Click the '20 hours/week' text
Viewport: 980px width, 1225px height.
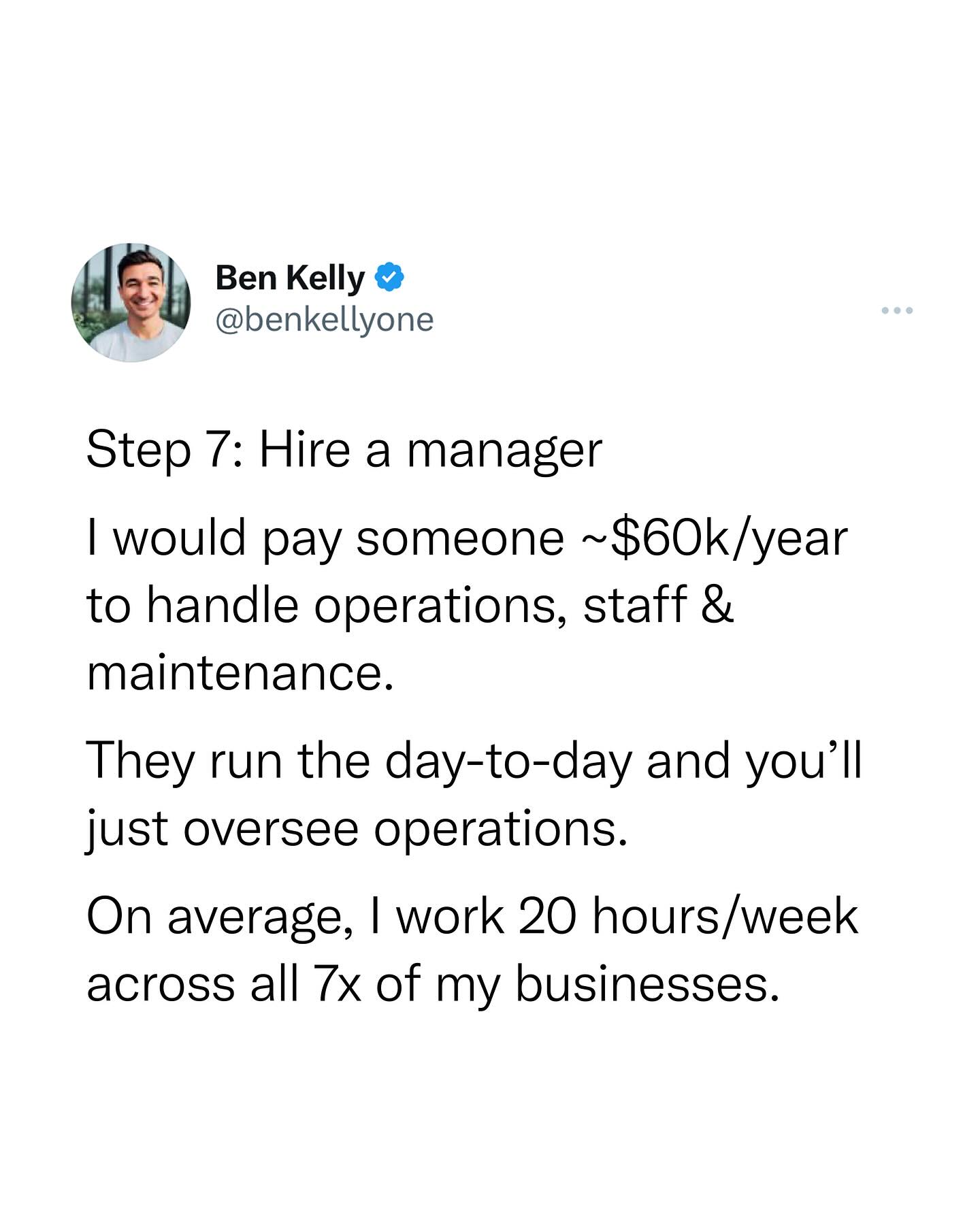(x=688, y=916)
